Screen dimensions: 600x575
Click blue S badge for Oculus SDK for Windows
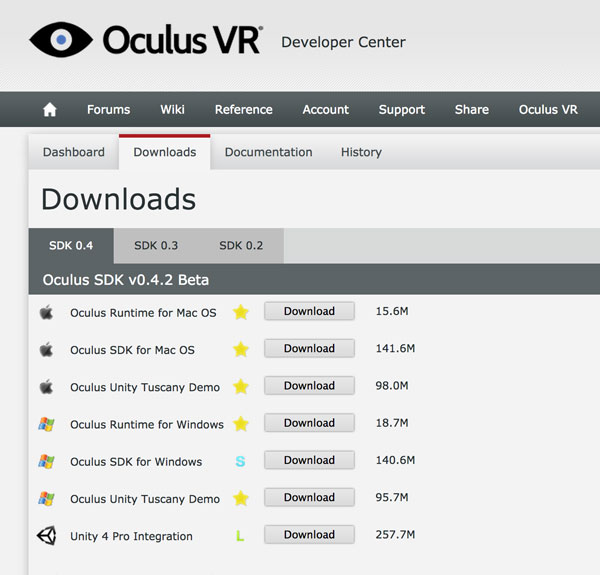[x=240, y=461]
